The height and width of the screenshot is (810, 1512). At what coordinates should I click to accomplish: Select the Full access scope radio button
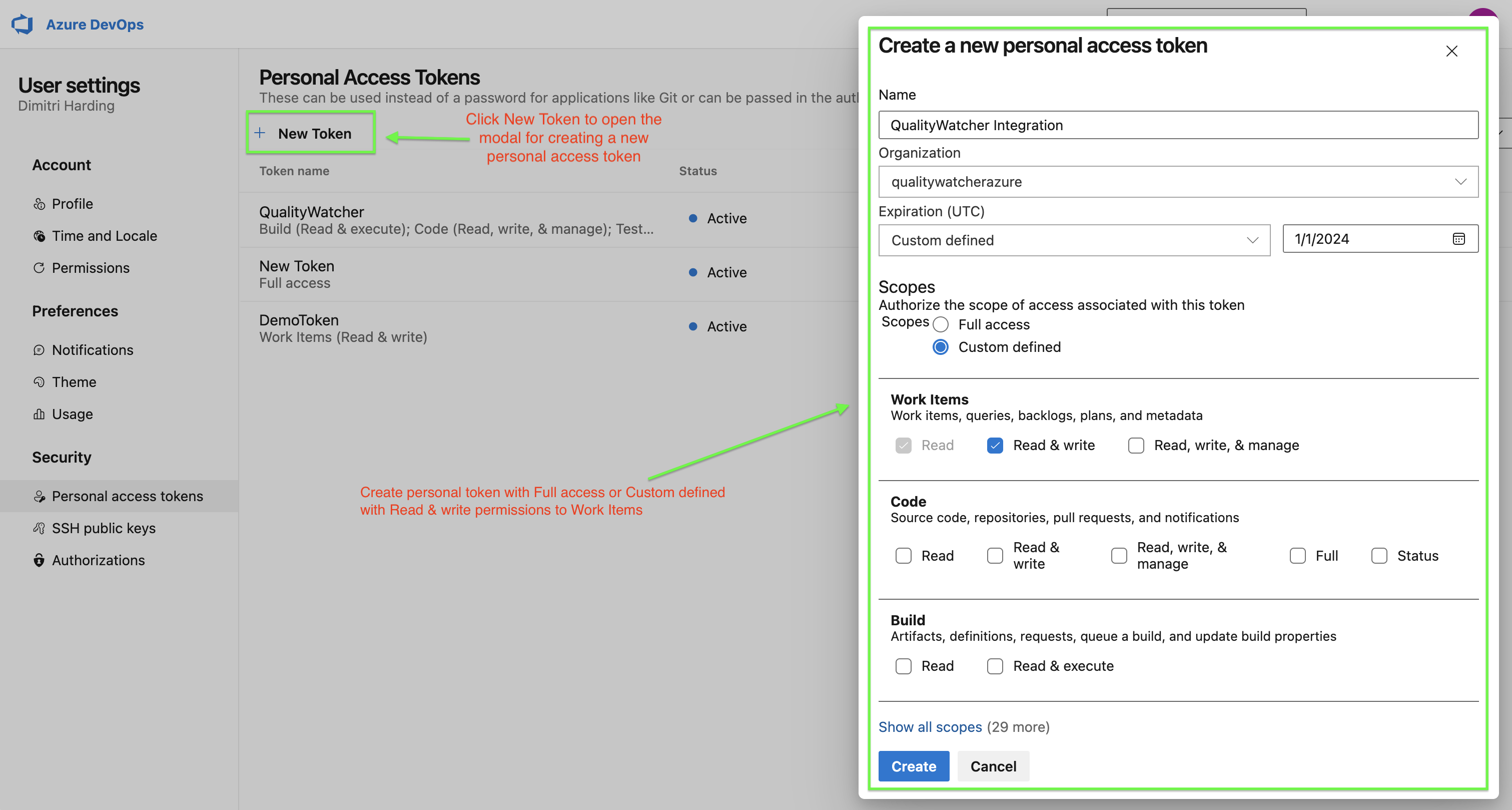click(x=940, y=325)
